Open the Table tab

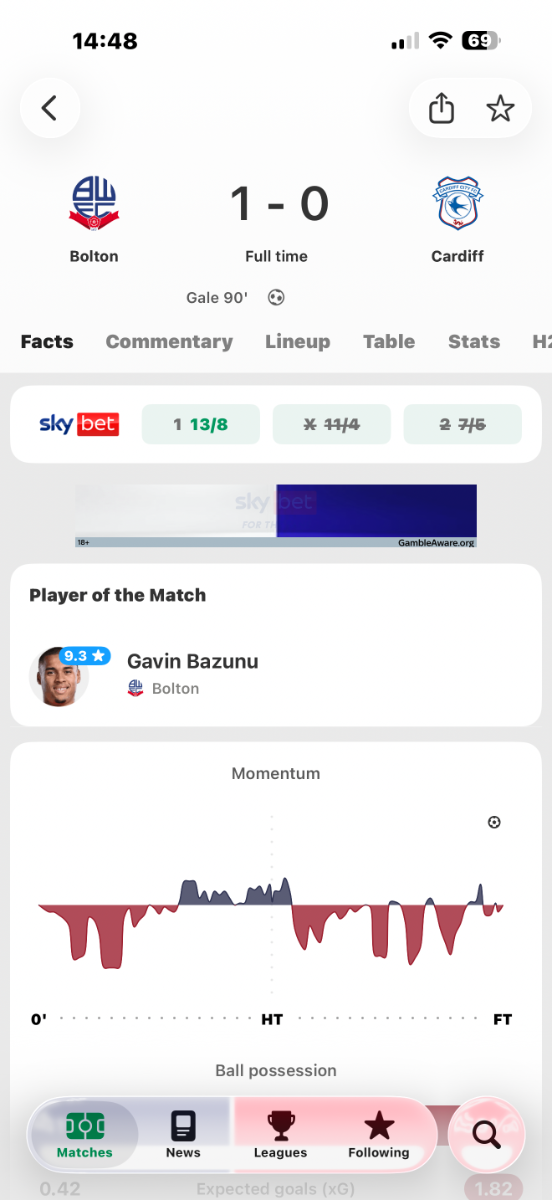tap(389, 341)
